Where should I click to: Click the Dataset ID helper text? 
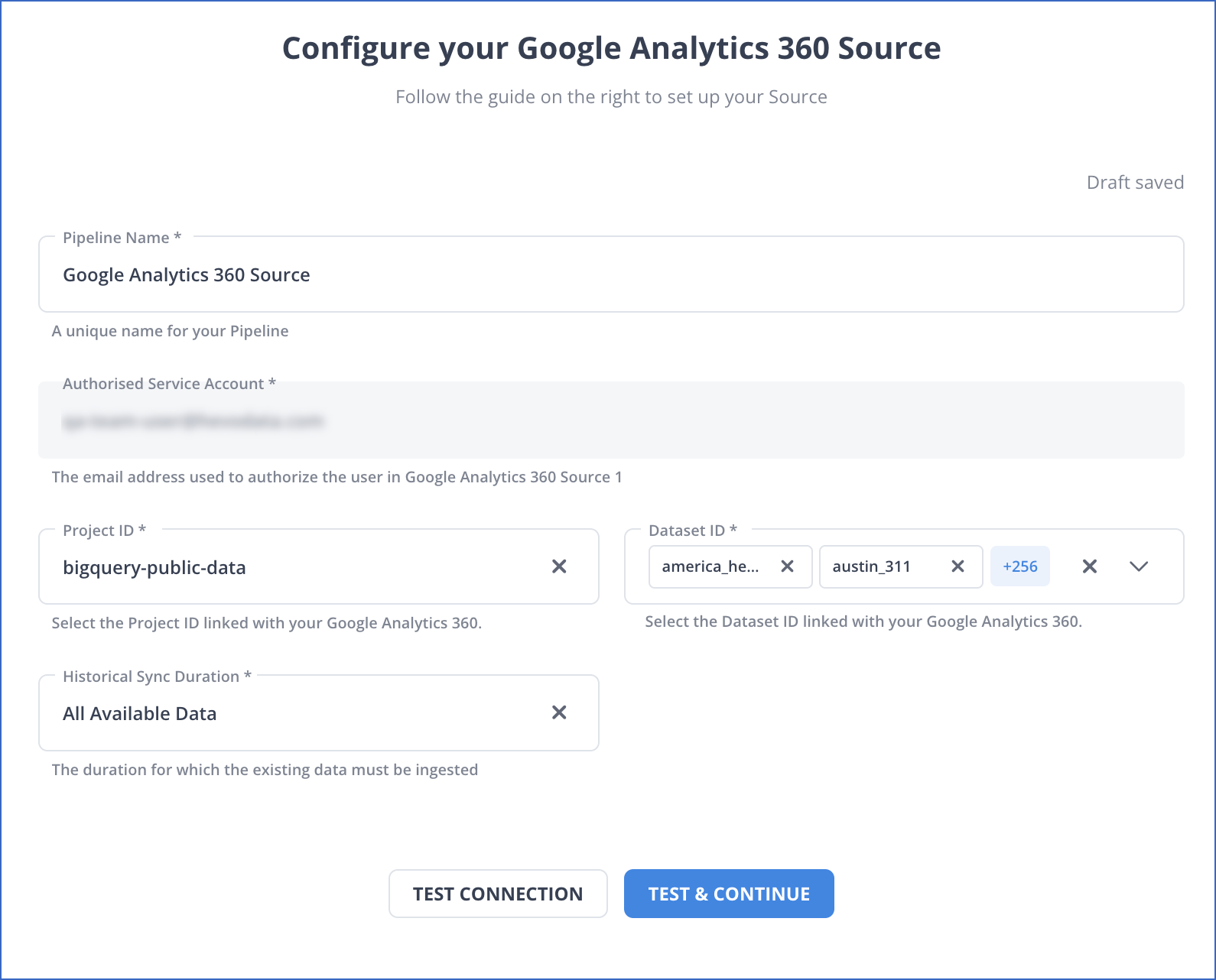863,621
